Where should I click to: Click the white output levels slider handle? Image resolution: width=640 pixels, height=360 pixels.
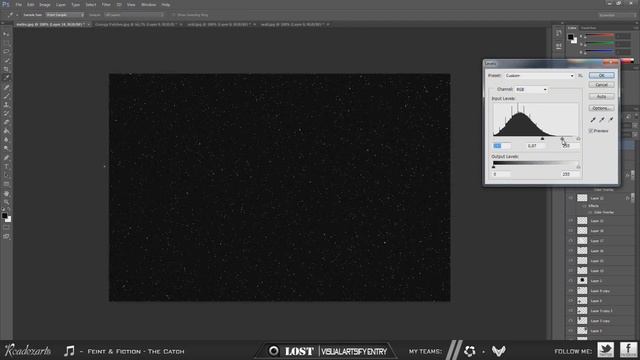coord(578,167)
